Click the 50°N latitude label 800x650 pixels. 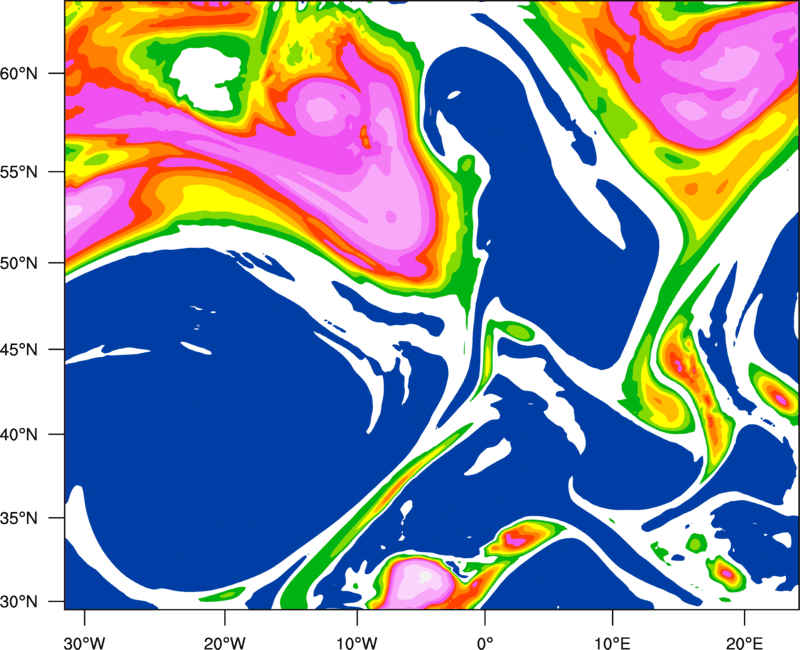pyautogui.click(x=19, y=263)
